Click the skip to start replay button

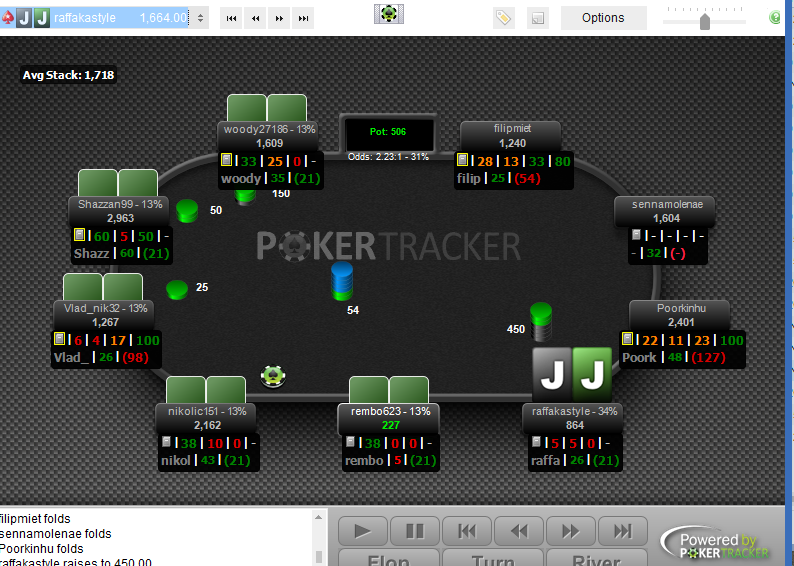point(466,531)
